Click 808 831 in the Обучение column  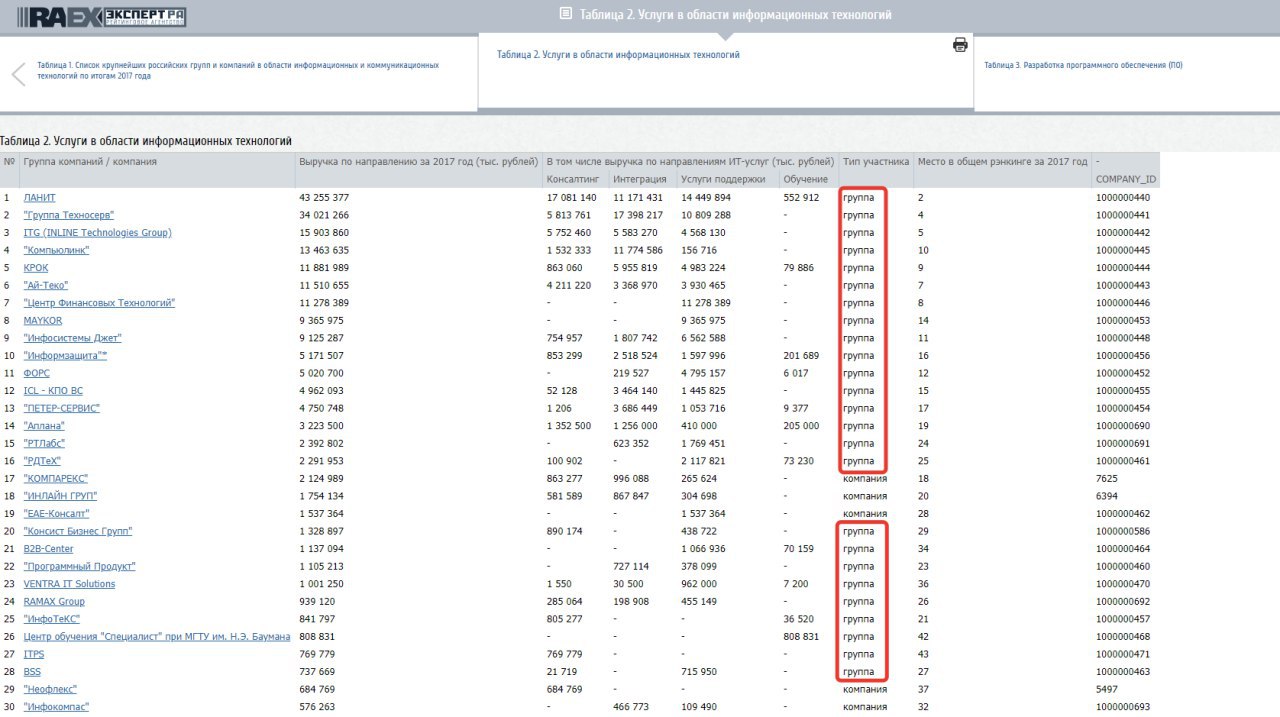[801, 637]
